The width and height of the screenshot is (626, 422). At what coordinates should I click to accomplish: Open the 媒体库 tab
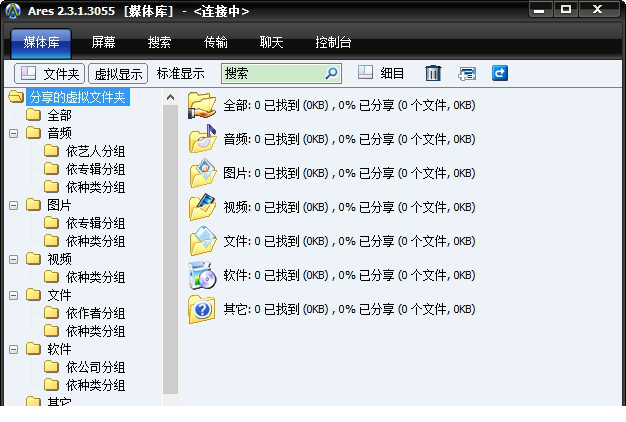pyautogui.click(x=41, y=42)
